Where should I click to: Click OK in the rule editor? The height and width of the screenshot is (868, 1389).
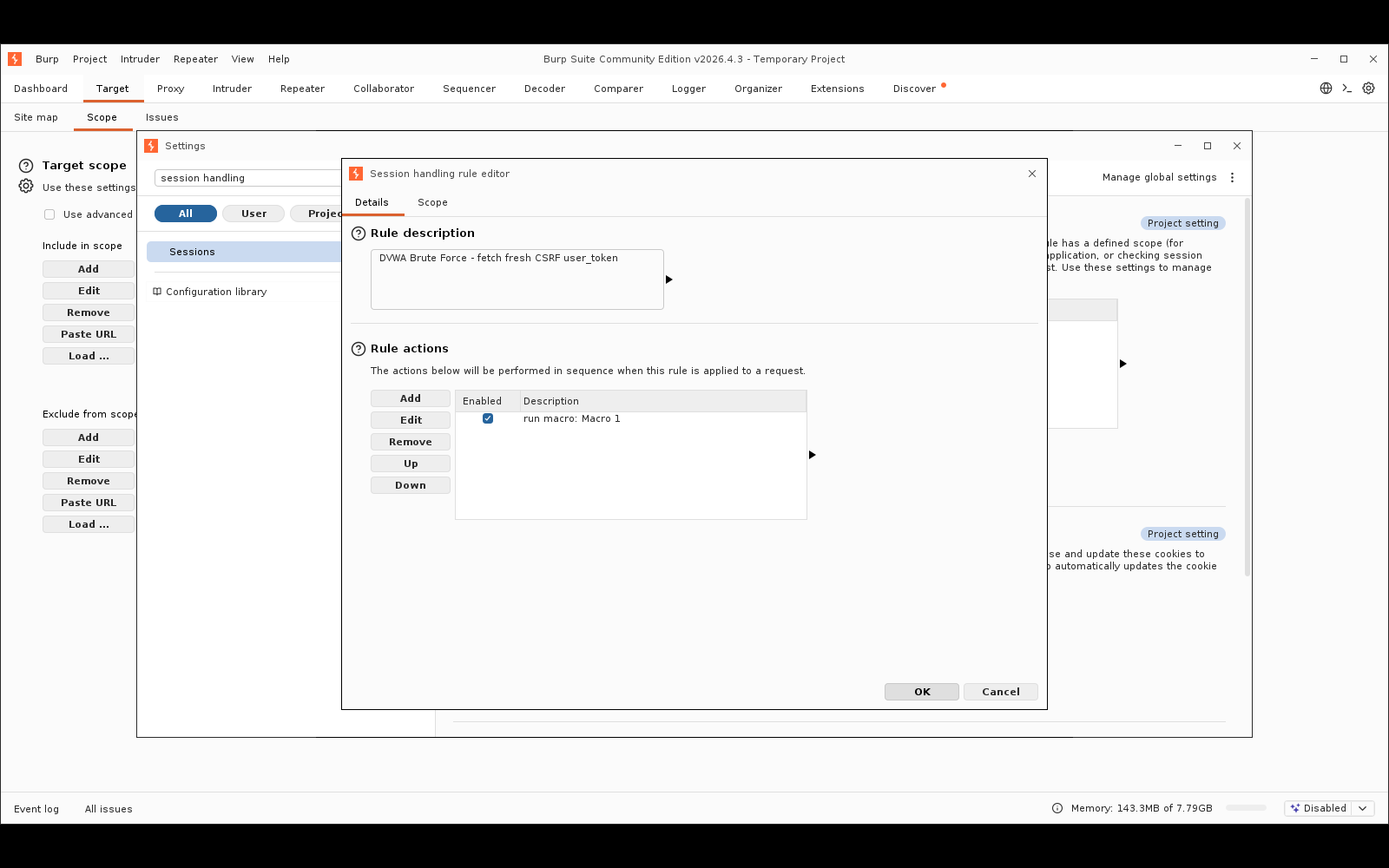[922, 692]
